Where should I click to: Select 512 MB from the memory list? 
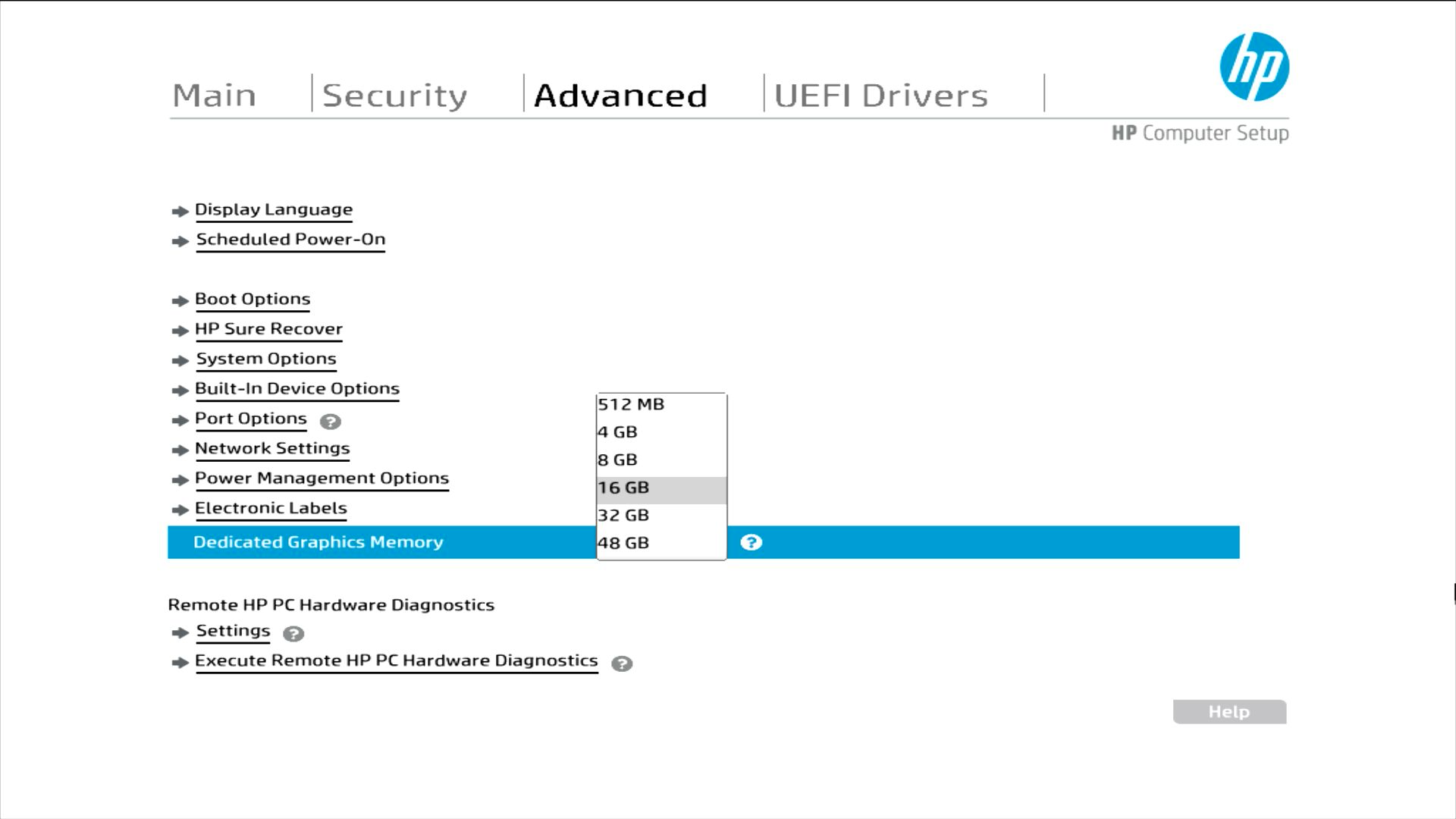pyautogui.click(x=631, y=404)
